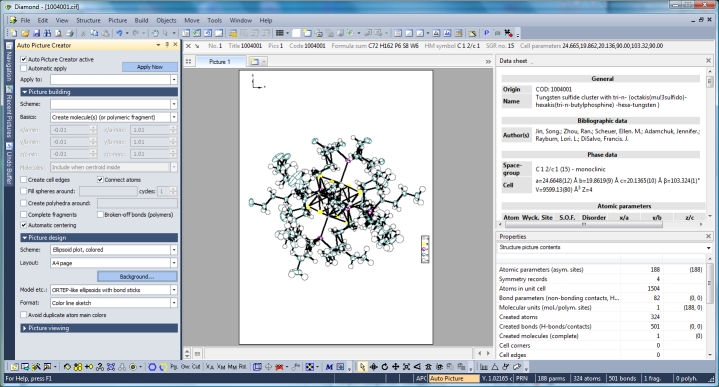Screen dimensions: 719x387
Task: Select the Picture 1 tab
Action: [x=220, y=61]
